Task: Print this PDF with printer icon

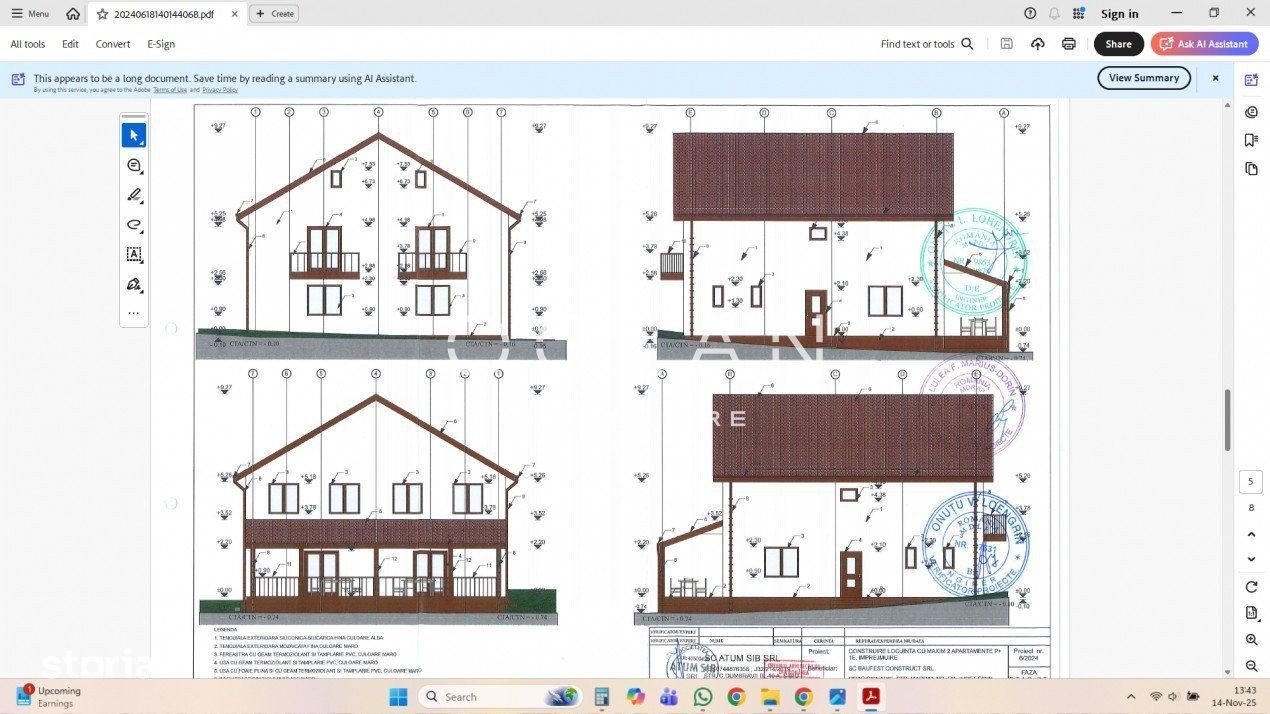Action: 1069,44
